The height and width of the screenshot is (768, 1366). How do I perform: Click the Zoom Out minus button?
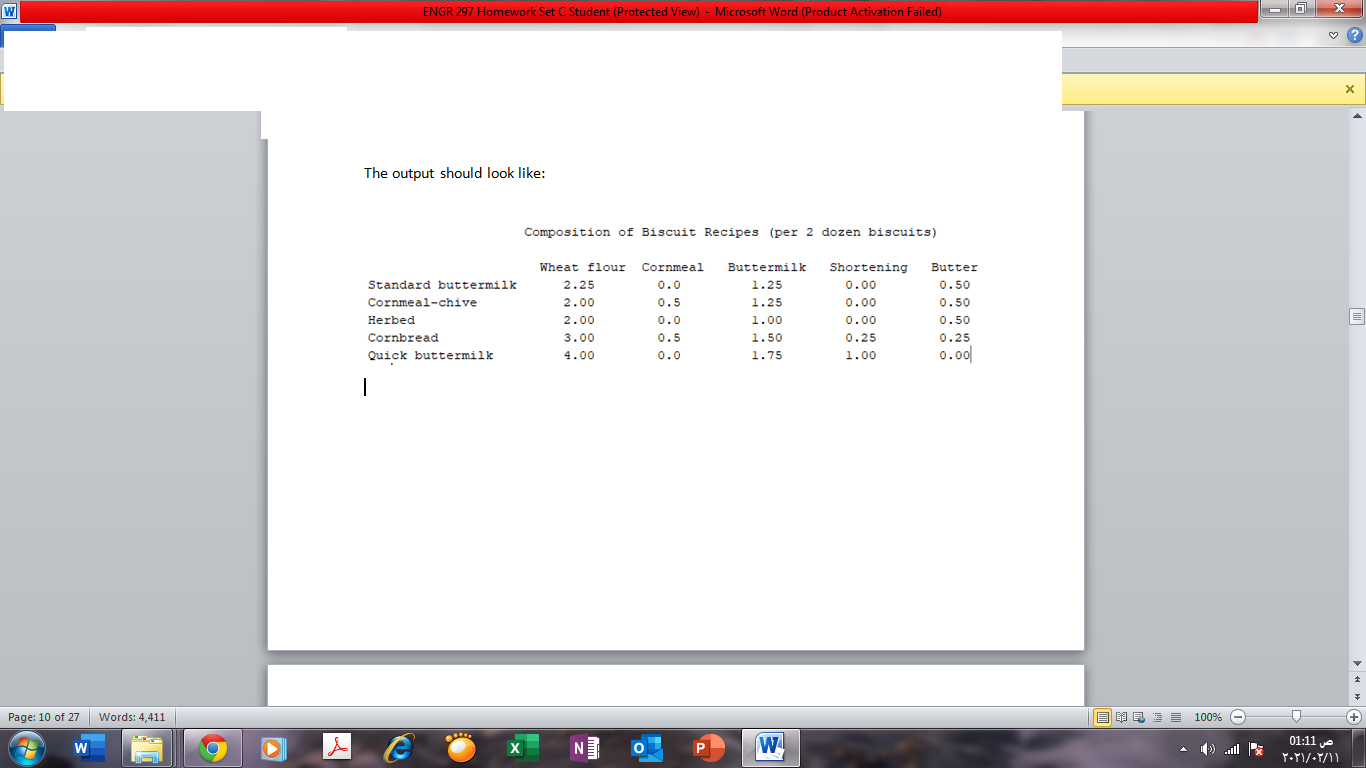click(1238, 717)
